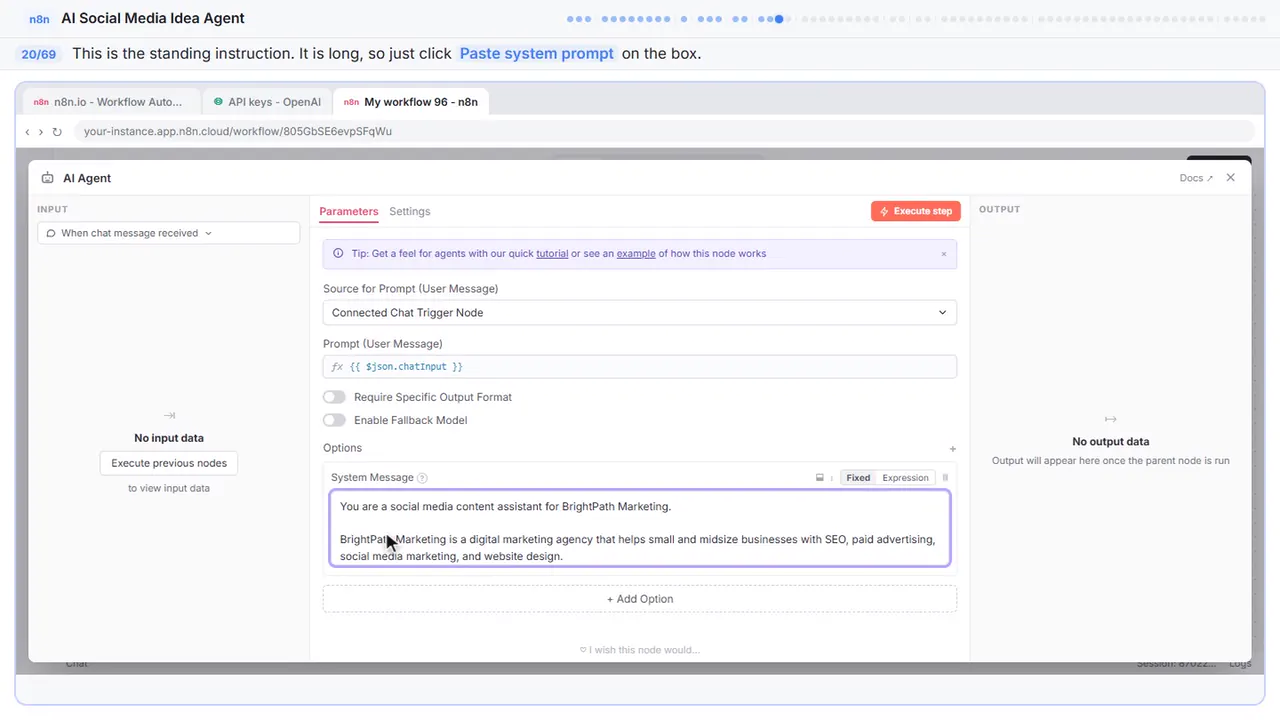Click the Execute step button

tap(916, 211)
